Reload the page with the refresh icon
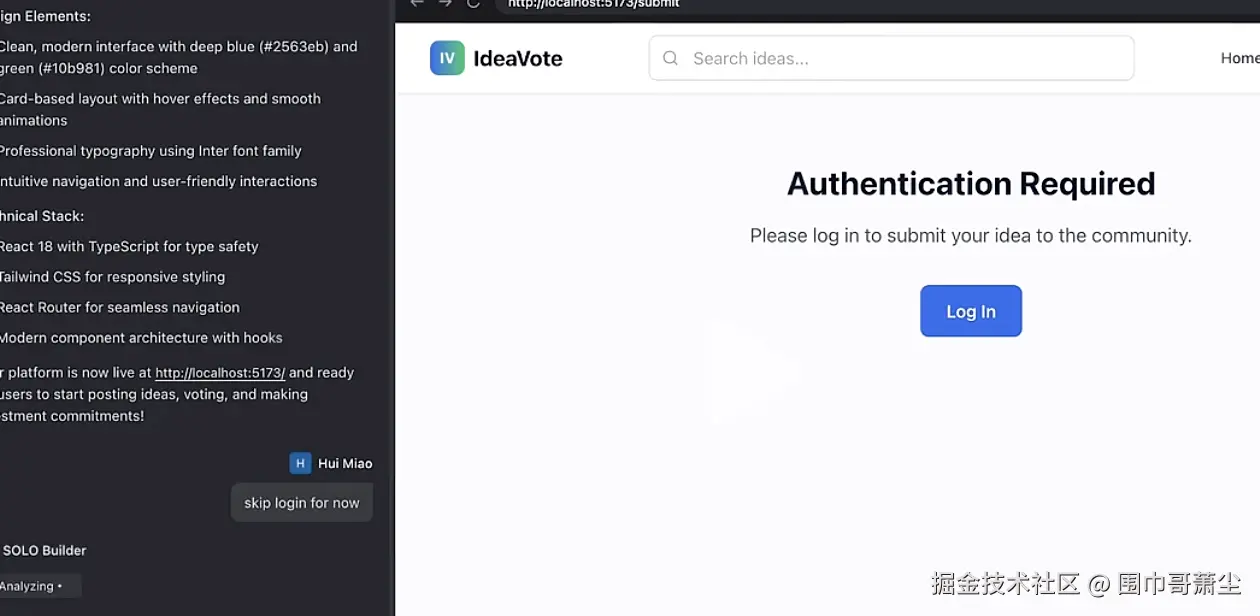 coord(473,4)
